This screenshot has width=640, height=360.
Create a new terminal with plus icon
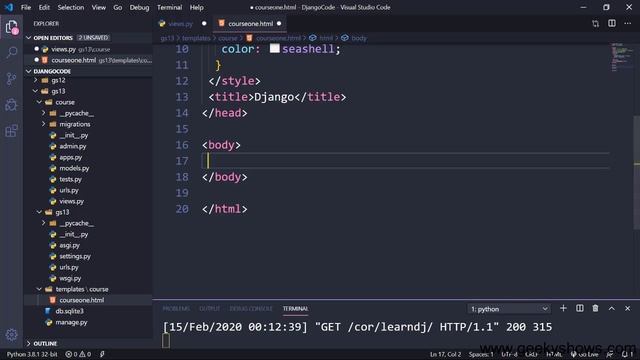point(563,309)
